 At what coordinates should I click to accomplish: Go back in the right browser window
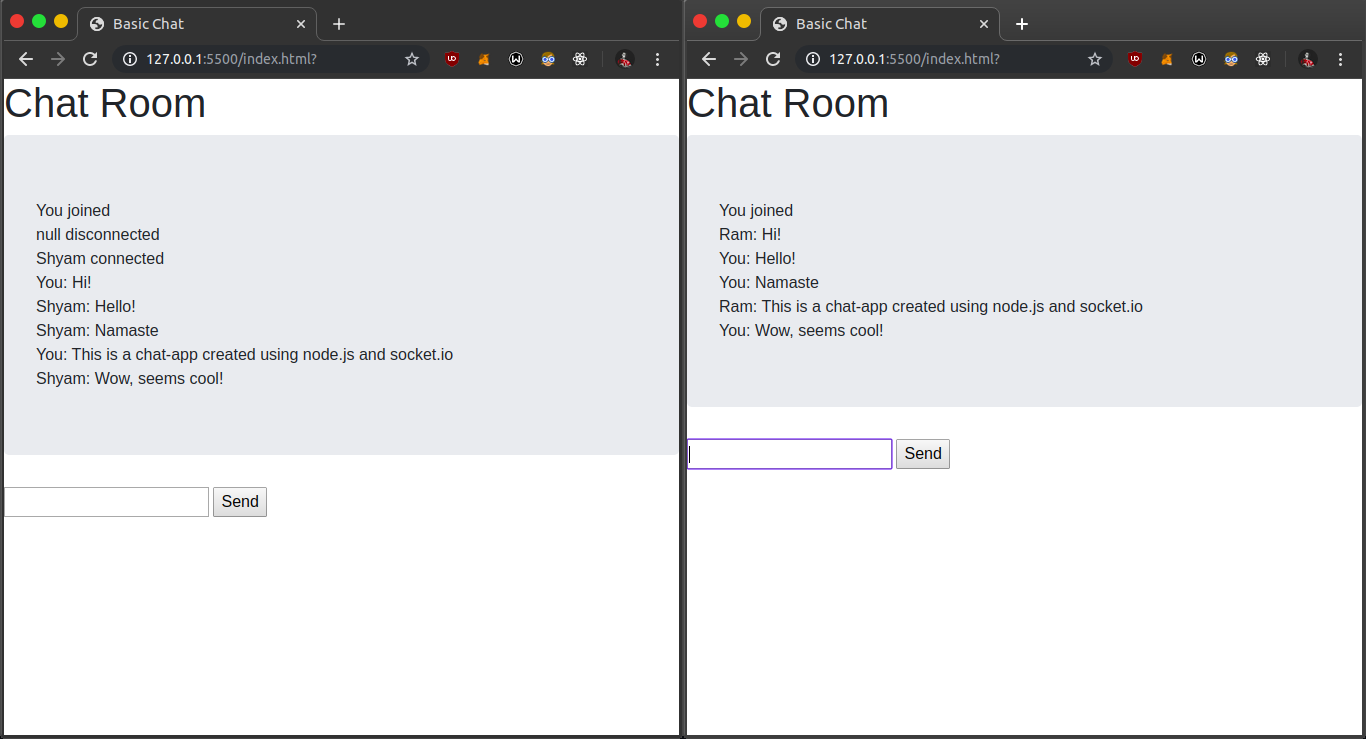709,59
